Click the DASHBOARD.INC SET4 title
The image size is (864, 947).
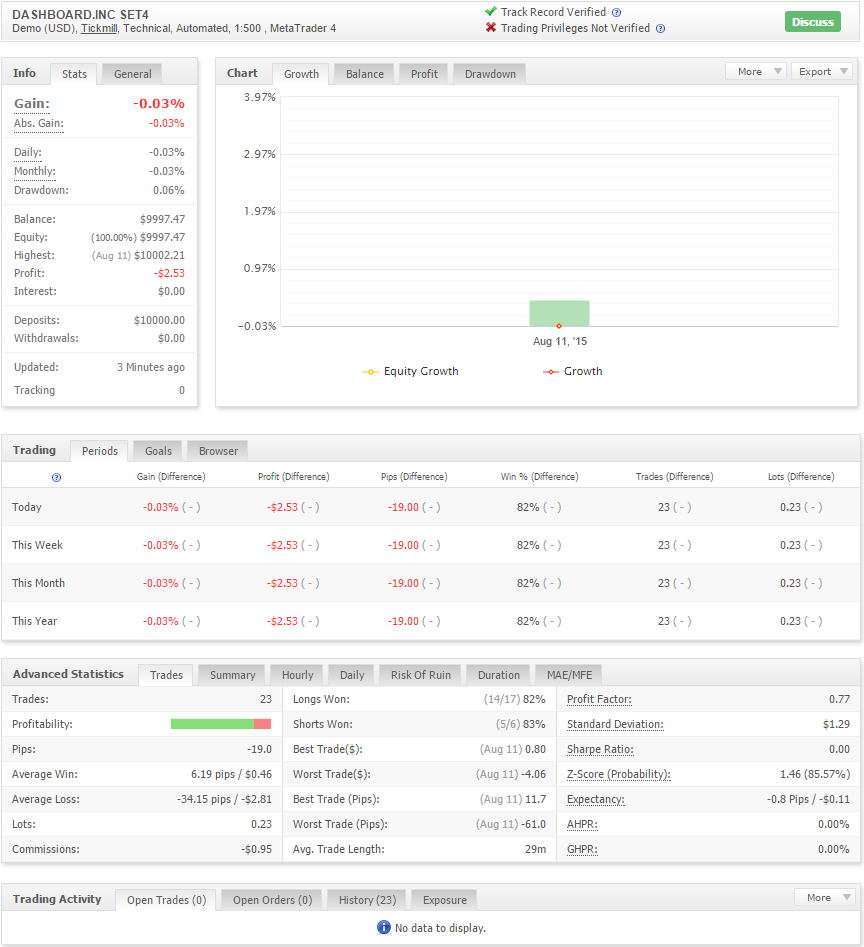[x=80, y=14]
